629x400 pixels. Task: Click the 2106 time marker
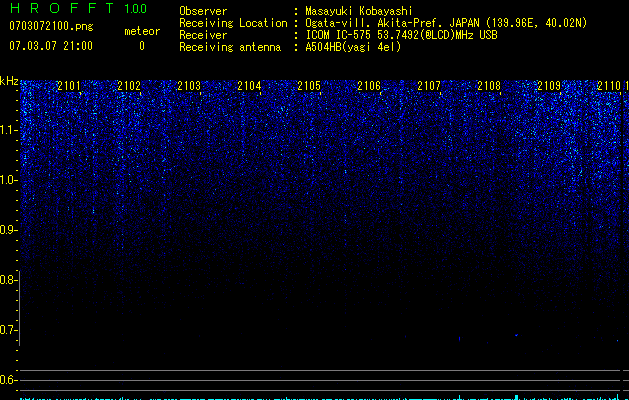[369, 85]
